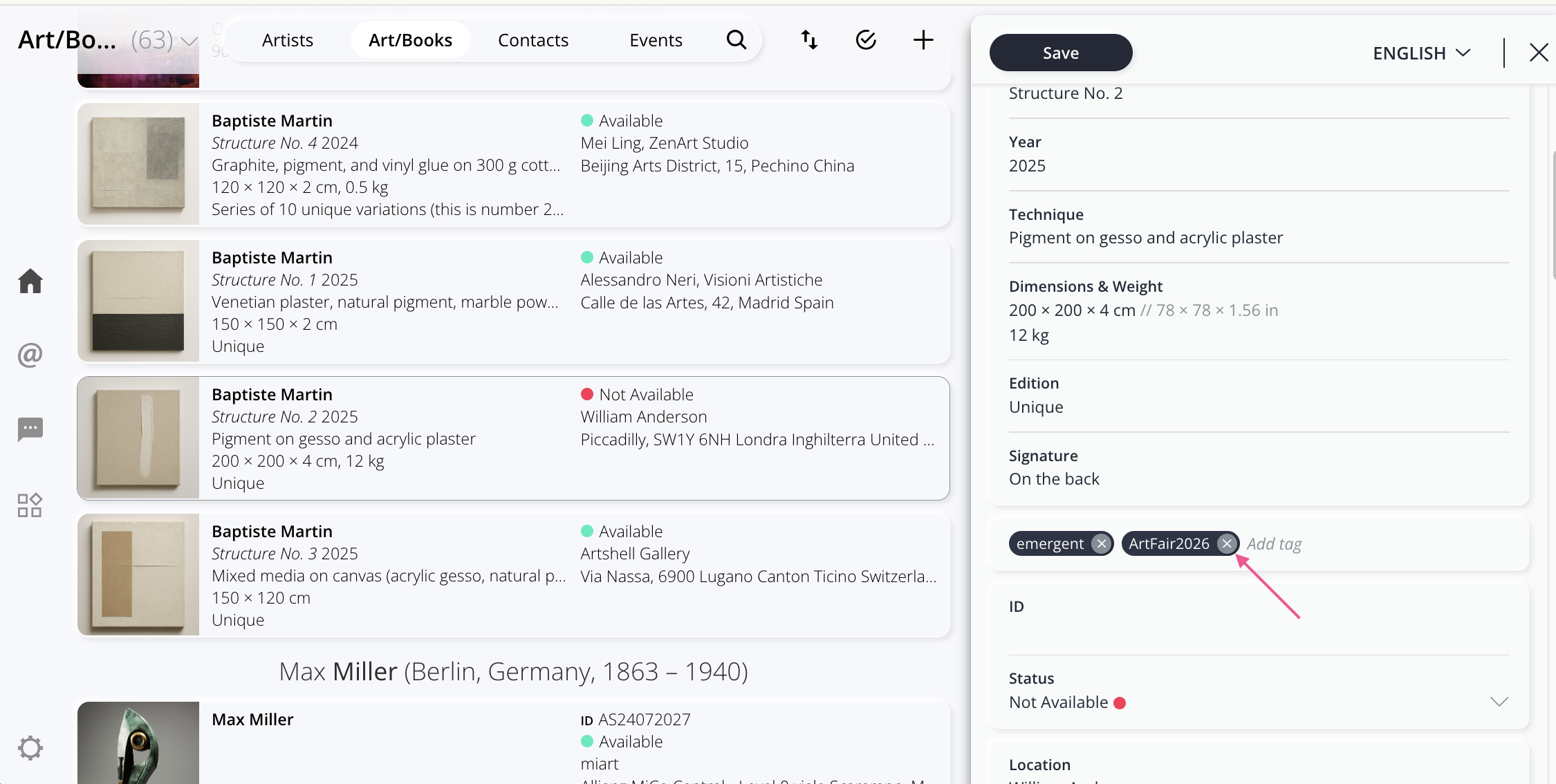Open settings gear in sidebar

[30, 748]
